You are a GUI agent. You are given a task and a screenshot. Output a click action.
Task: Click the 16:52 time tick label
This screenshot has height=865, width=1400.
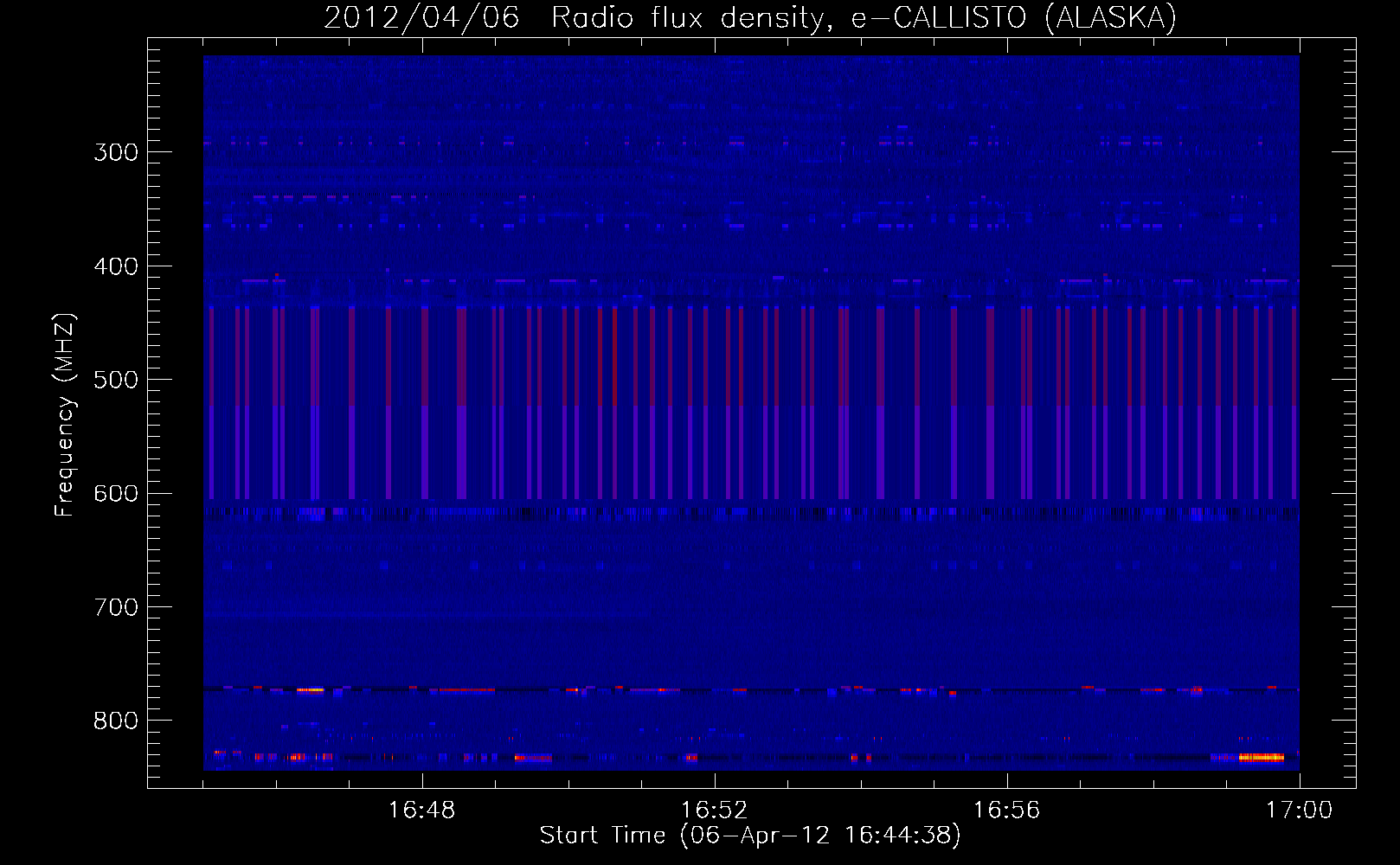pos(715,811)
